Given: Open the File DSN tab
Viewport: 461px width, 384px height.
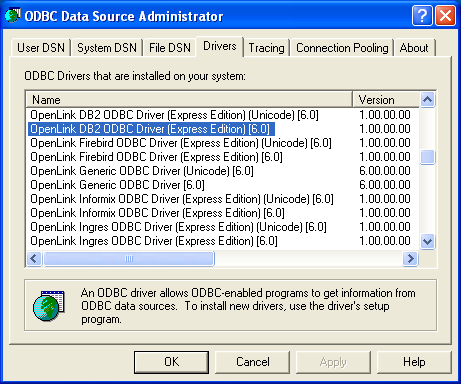Looking at the screenshot, I should point(170,48).
